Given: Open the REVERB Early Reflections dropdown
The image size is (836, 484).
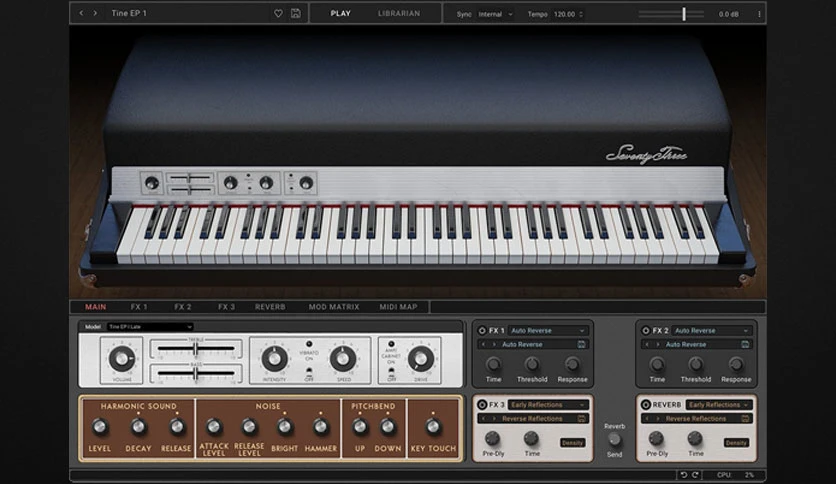Looking at the screenshot, I should pos(719,405).
